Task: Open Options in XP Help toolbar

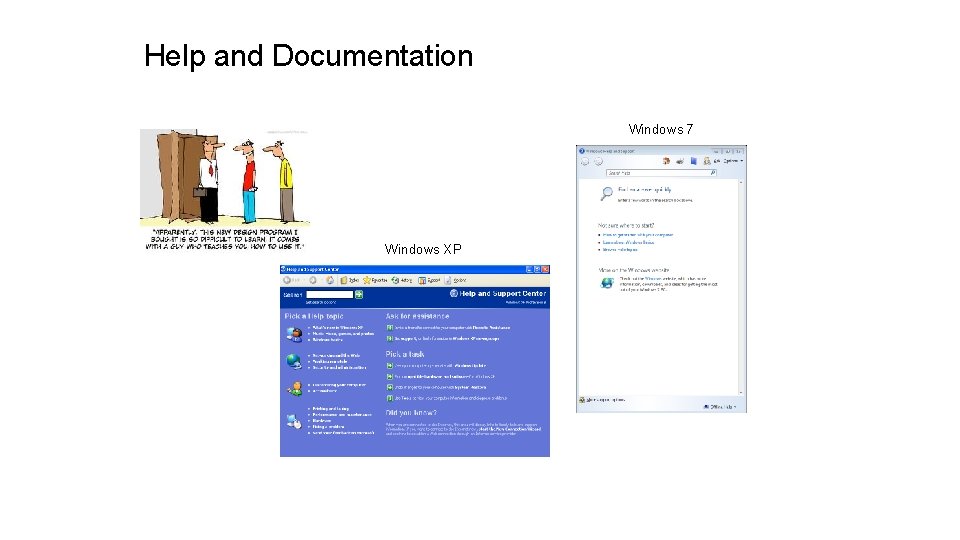Action: click(456, 280)
